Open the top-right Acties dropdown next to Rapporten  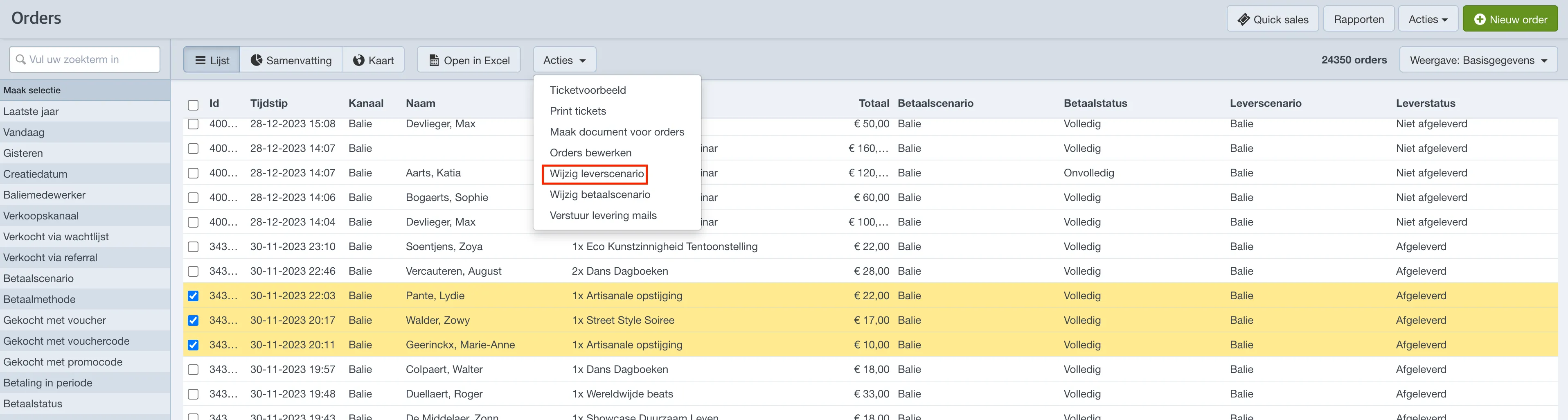tap(1428, 19)
